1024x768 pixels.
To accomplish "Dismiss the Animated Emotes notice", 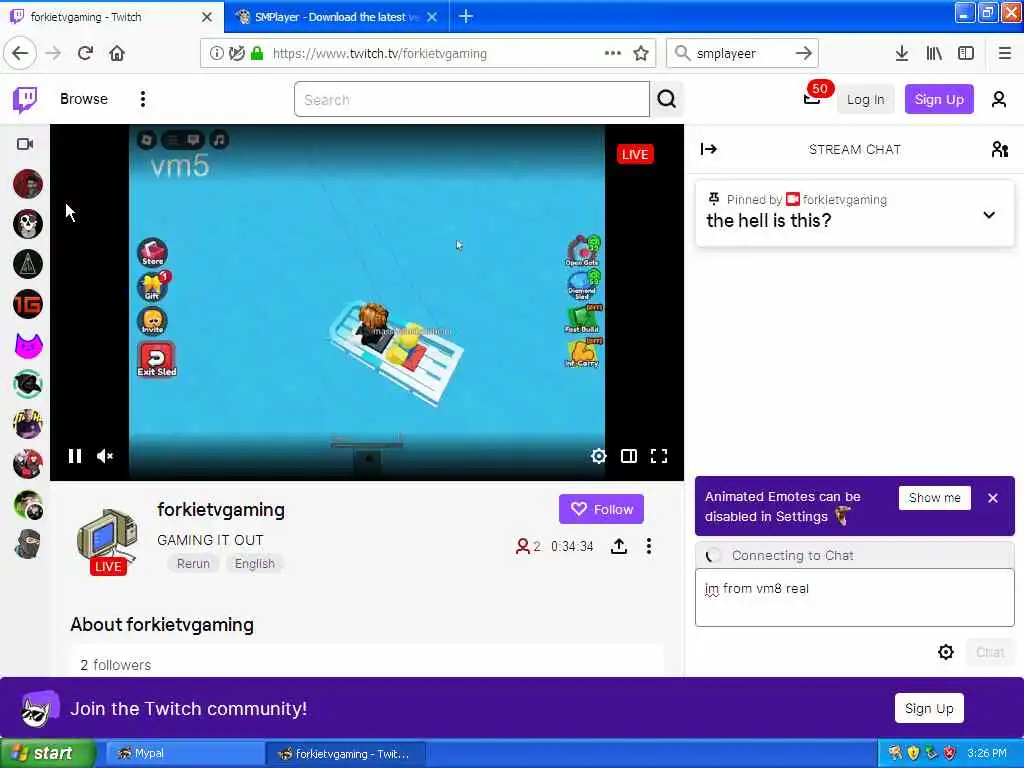I will (x=993, y=498).
